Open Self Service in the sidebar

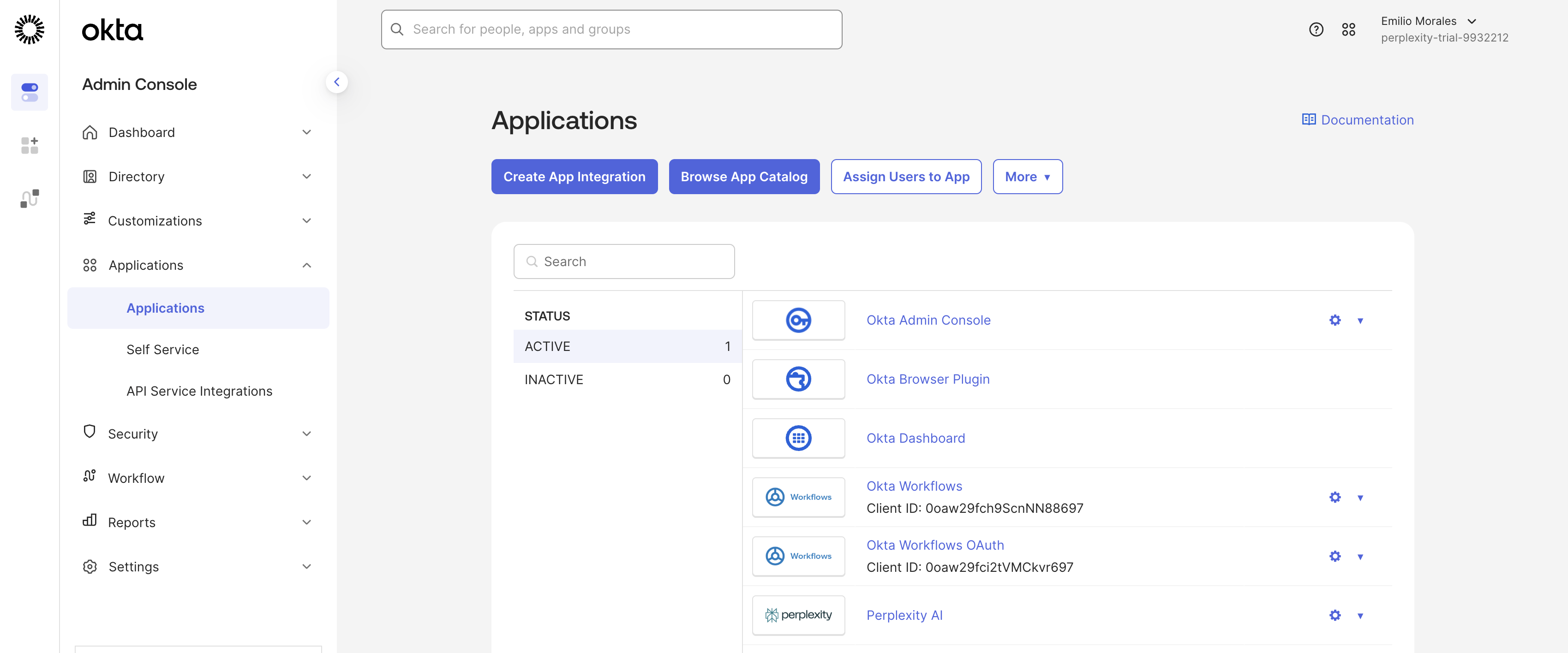pos(162,349)
